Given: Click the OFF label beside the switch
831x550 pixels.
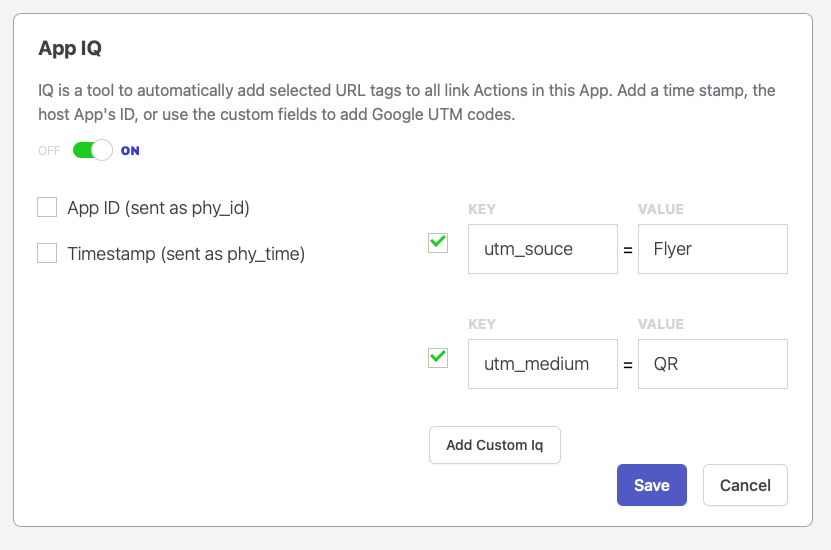Looking at the screenshot, I should [50, 151].
